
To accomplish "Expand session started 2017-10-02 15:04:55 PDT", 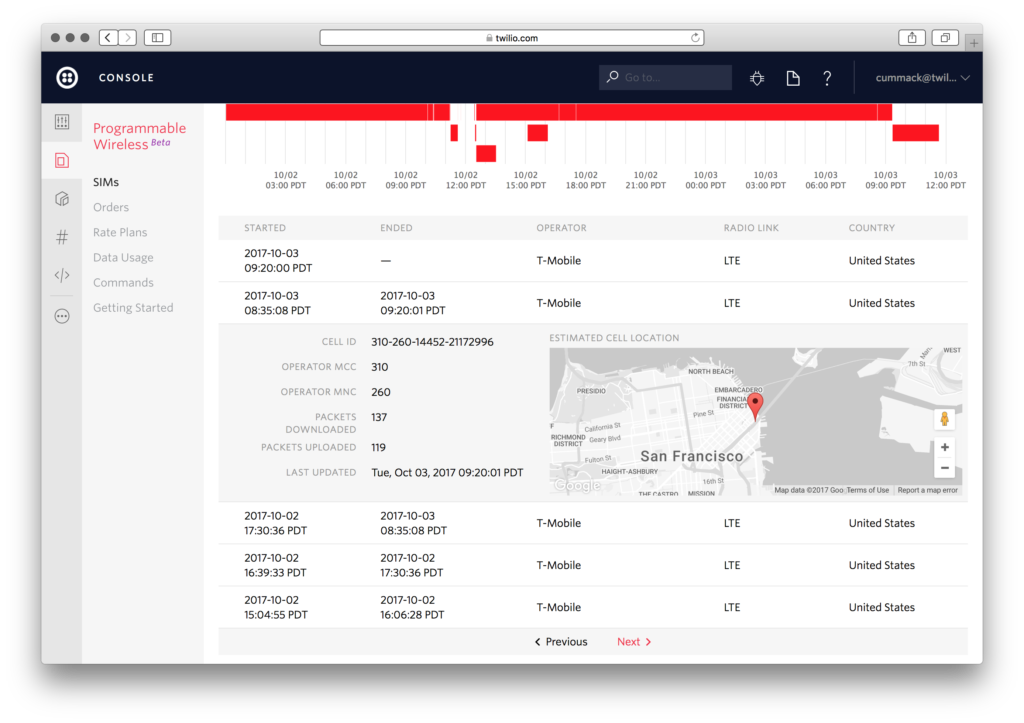I will click(593, 607).
